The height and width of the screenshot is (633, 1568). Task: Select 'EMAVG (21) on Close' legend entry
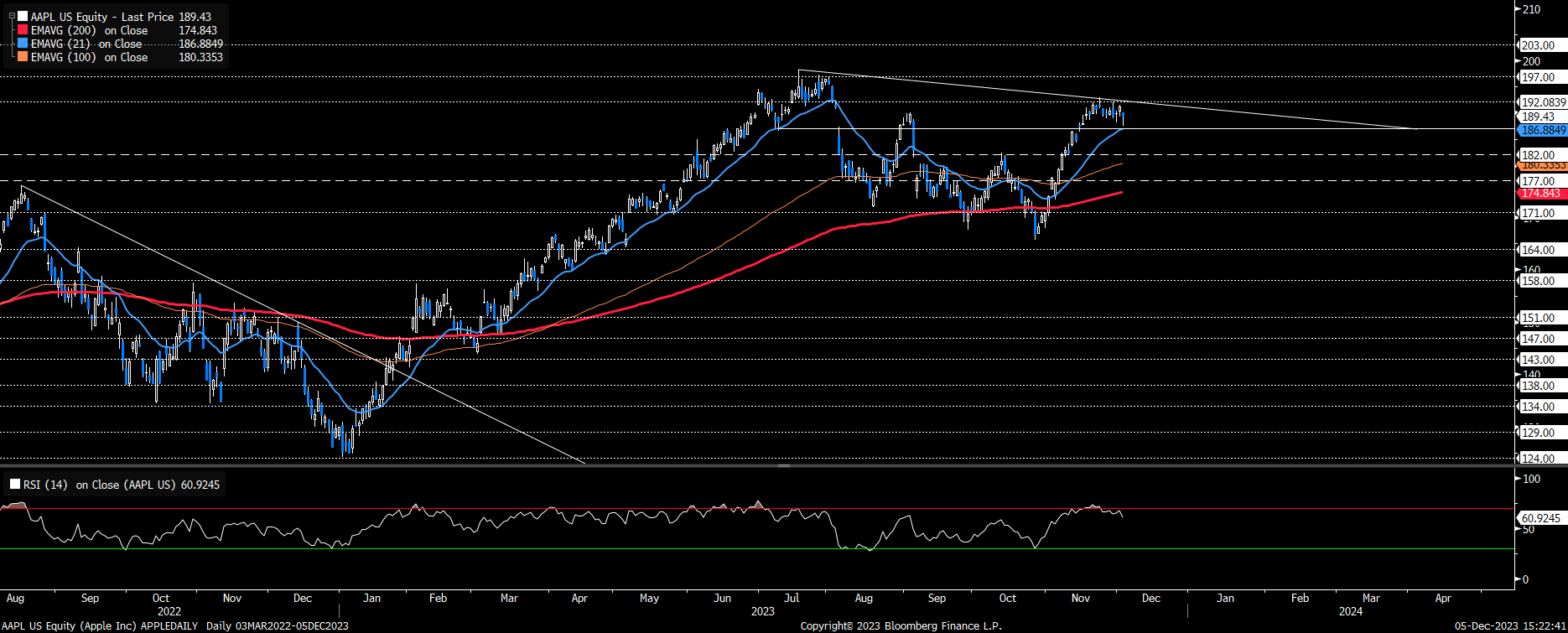click(86, 44)
